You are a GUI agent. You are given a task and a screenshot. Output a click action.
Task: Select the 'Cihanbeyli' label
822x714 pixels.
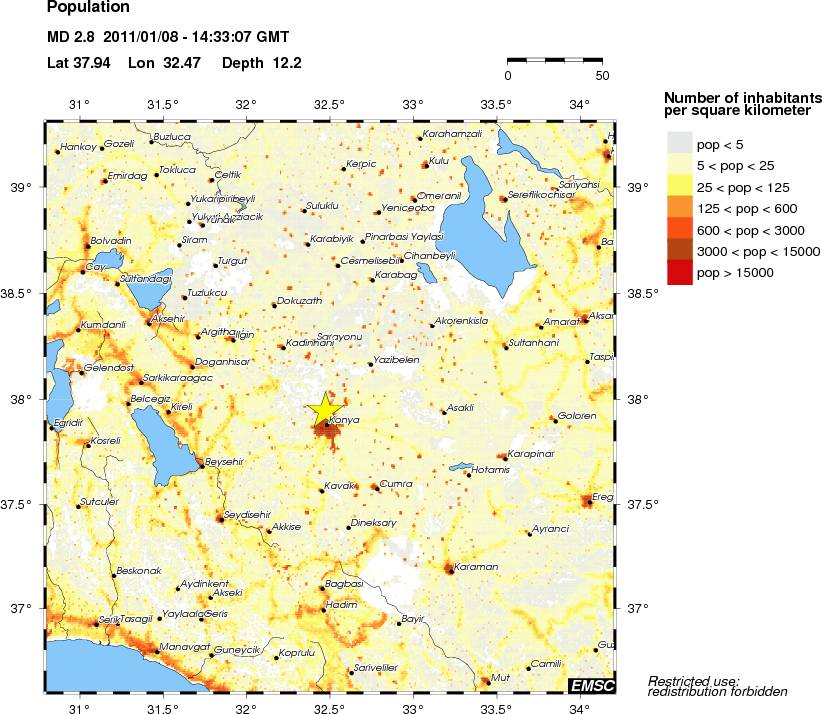click(429, 256)
